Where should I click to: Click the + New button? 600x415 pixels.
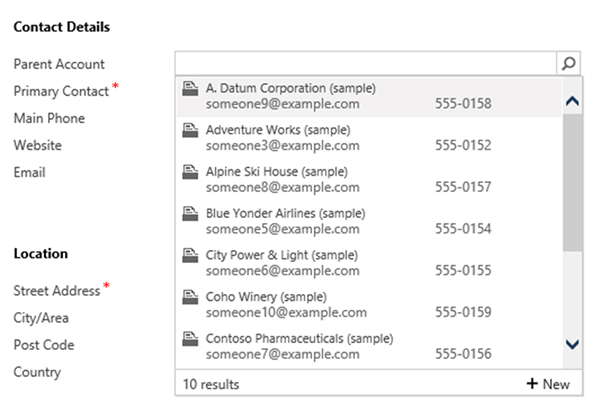point(547,384)
